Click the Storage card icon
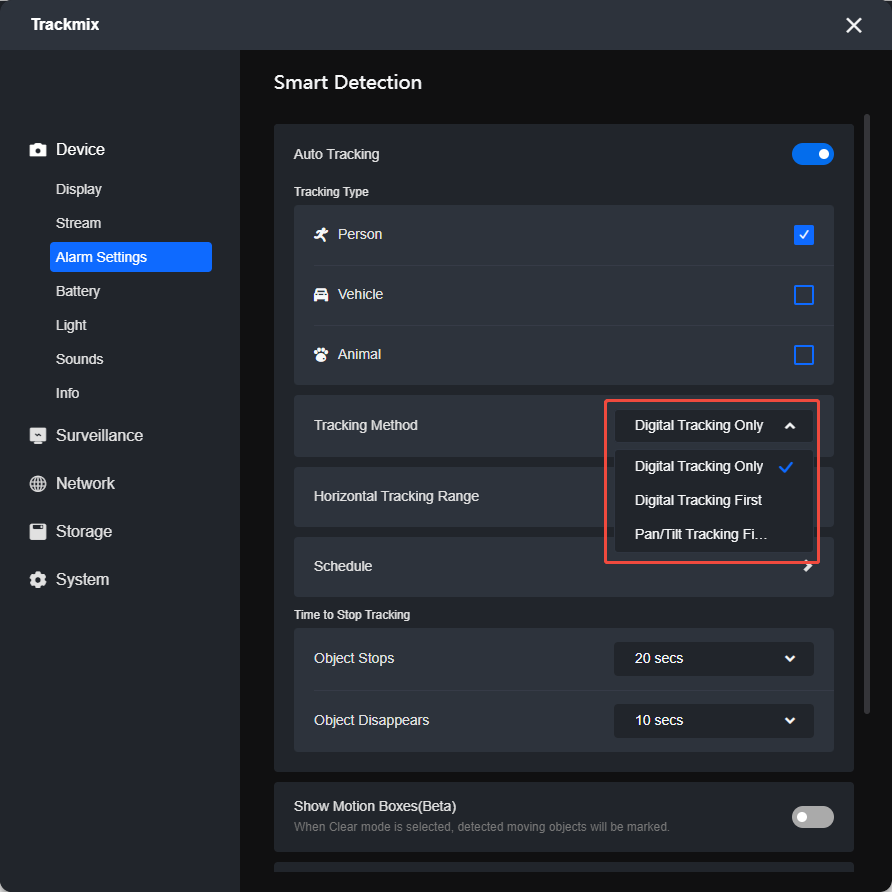The width and height of the screenshot is (892, 892). click(38, 532)
